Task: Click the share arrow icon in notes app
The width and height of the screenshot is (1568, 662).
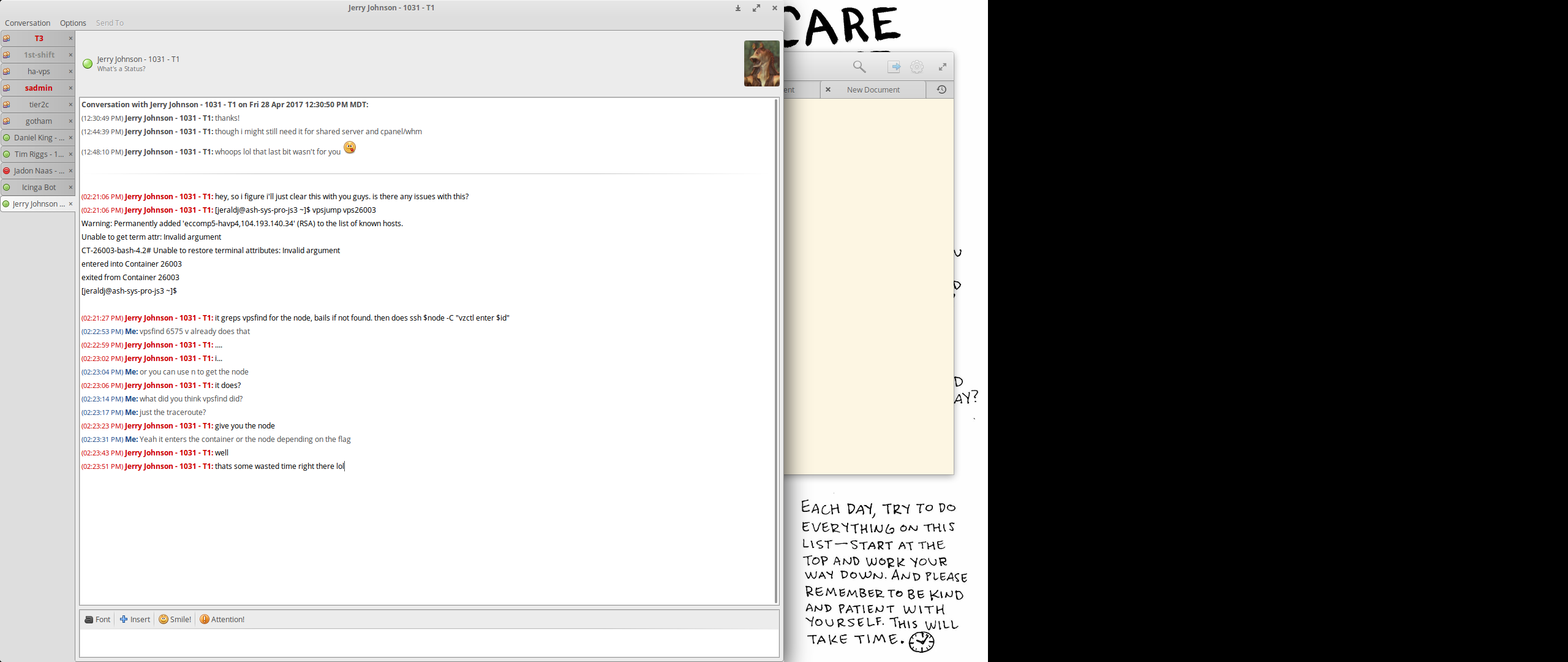Action: (x=894, y=67)
